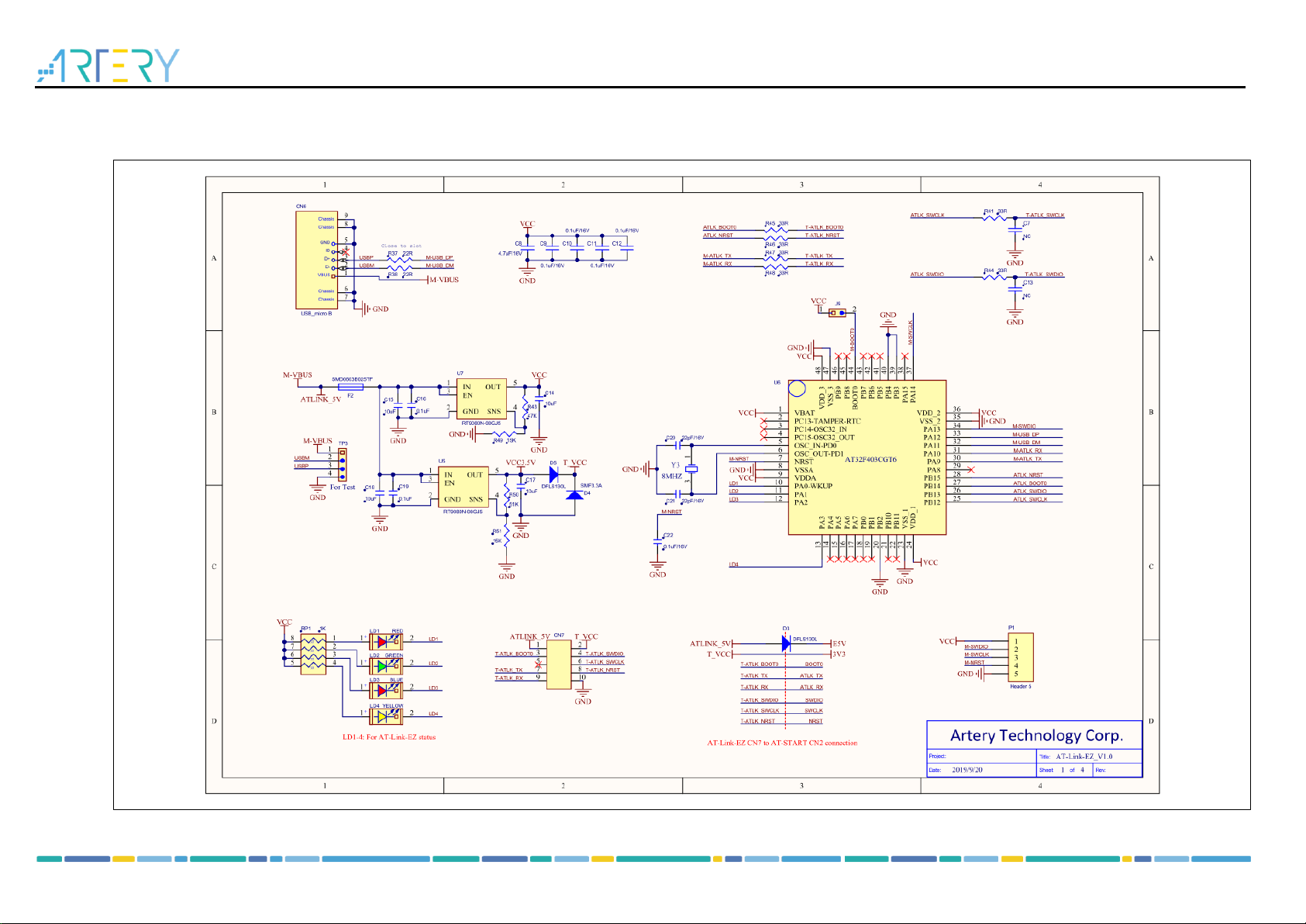Select the CN7 connector block
Image resolution: width=1306 pixels, height=924 pixels.
(559, 664)
